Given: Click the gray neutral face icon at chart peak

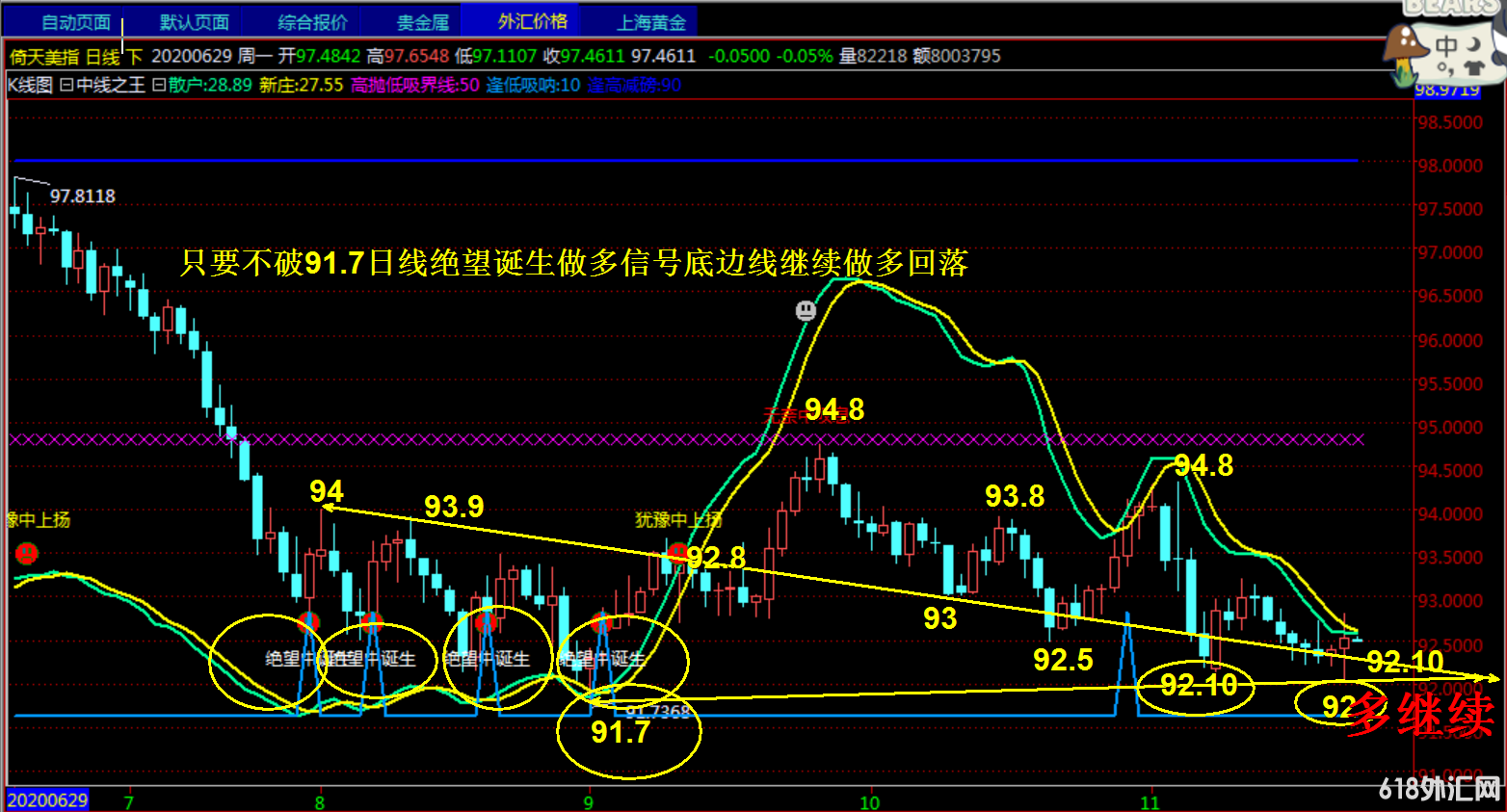Looking at the screenshot, I should coord(806,310).
